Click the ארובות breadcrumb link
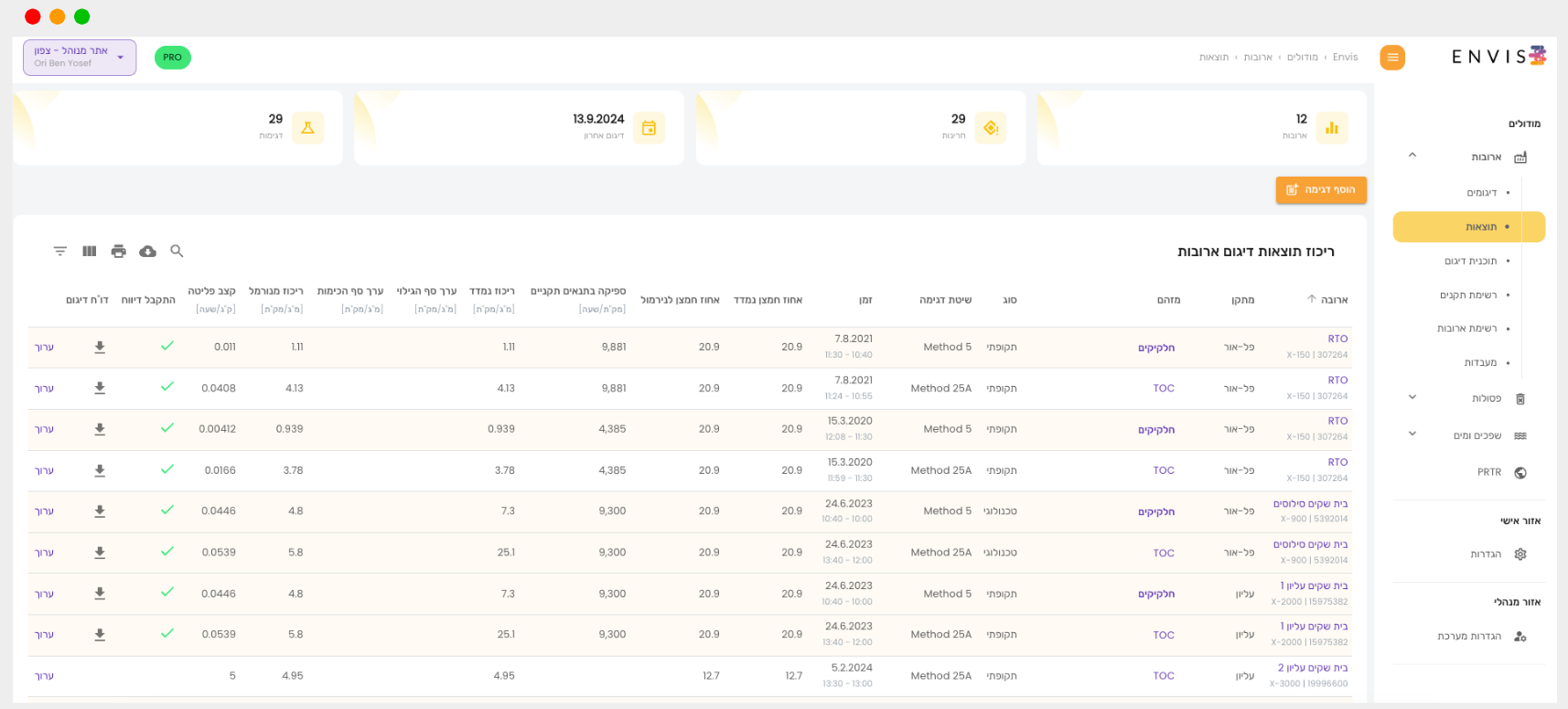 point(1257,58)
